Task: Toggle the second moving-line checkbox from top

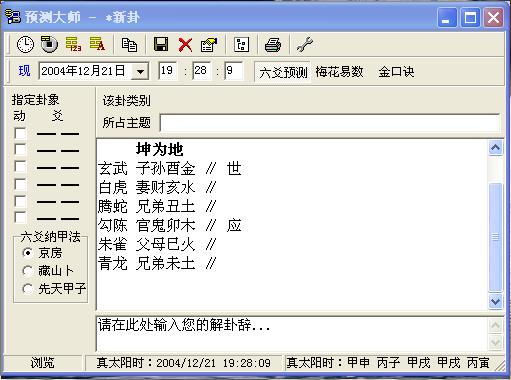Action: 20,150
